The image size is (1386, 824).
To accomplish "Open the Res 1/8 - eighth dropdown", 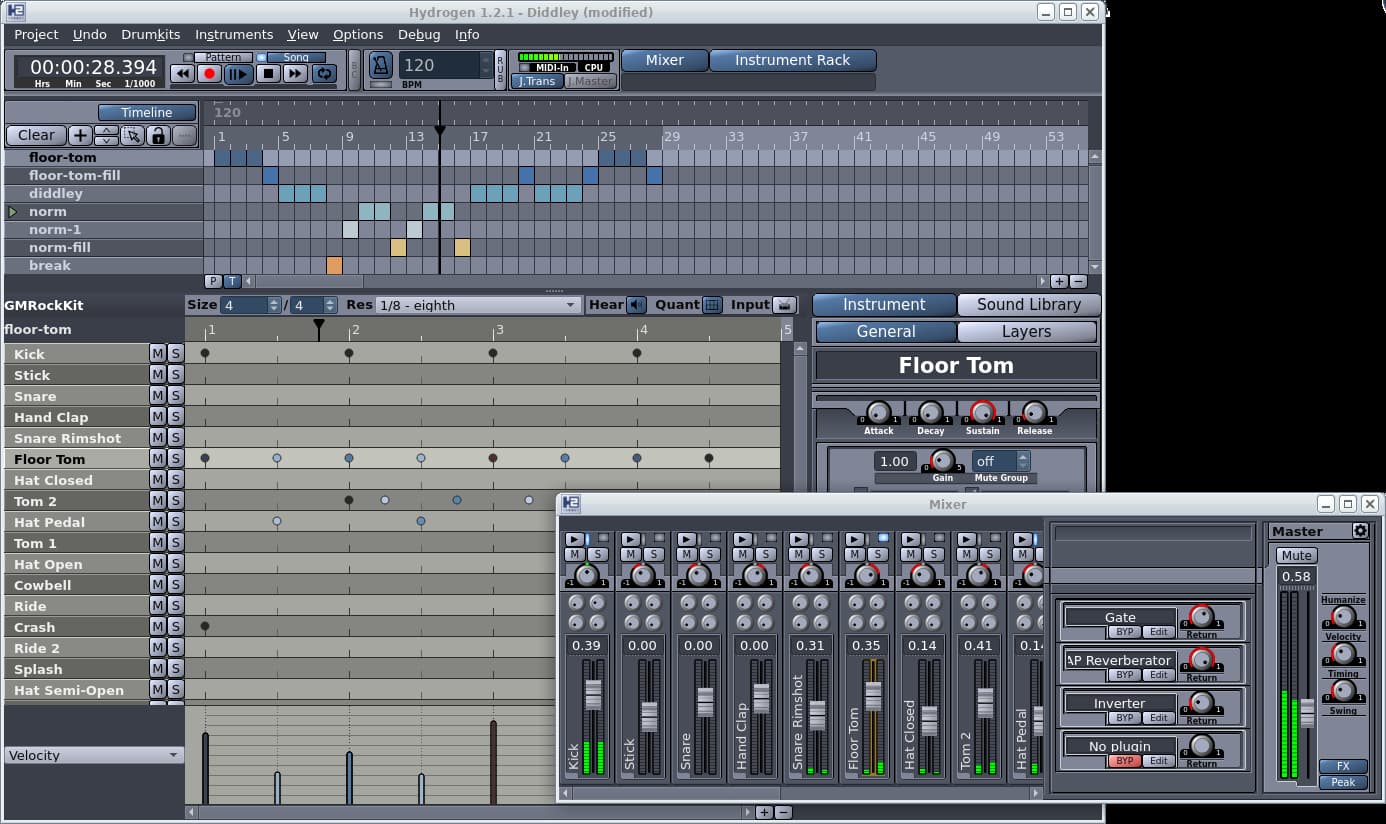I will (x=477, y=305).
